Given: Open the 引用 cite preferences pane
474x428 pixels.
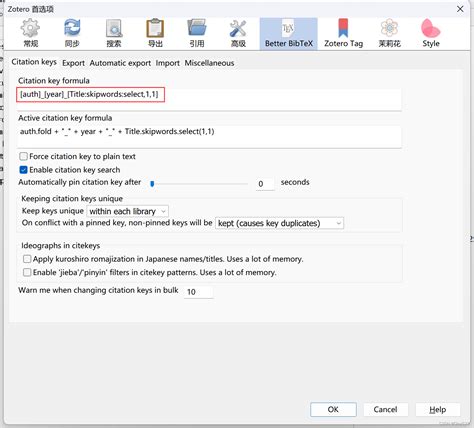Looking at the screenshot, I should [197, 33].
